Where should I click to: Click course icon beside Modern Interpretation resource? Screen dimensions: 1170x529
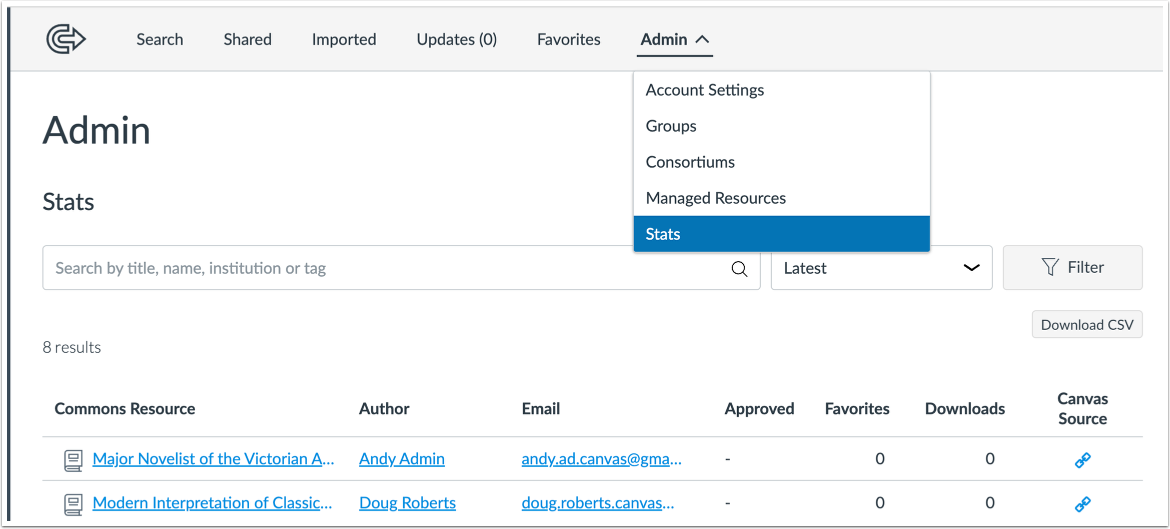[x=72, y=504]
